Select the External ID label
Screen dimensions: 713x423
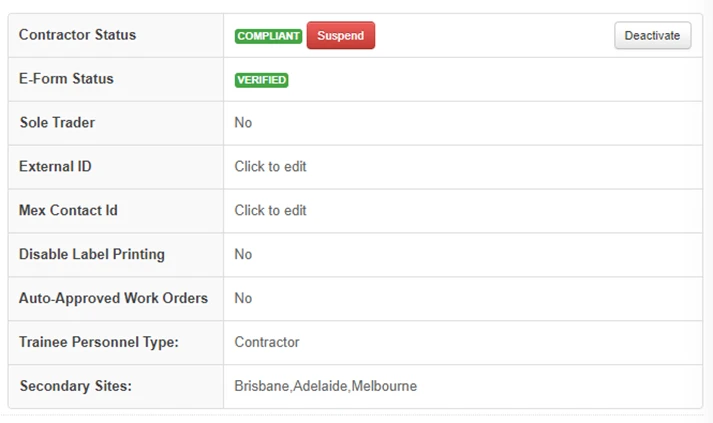tap(55, 166)
